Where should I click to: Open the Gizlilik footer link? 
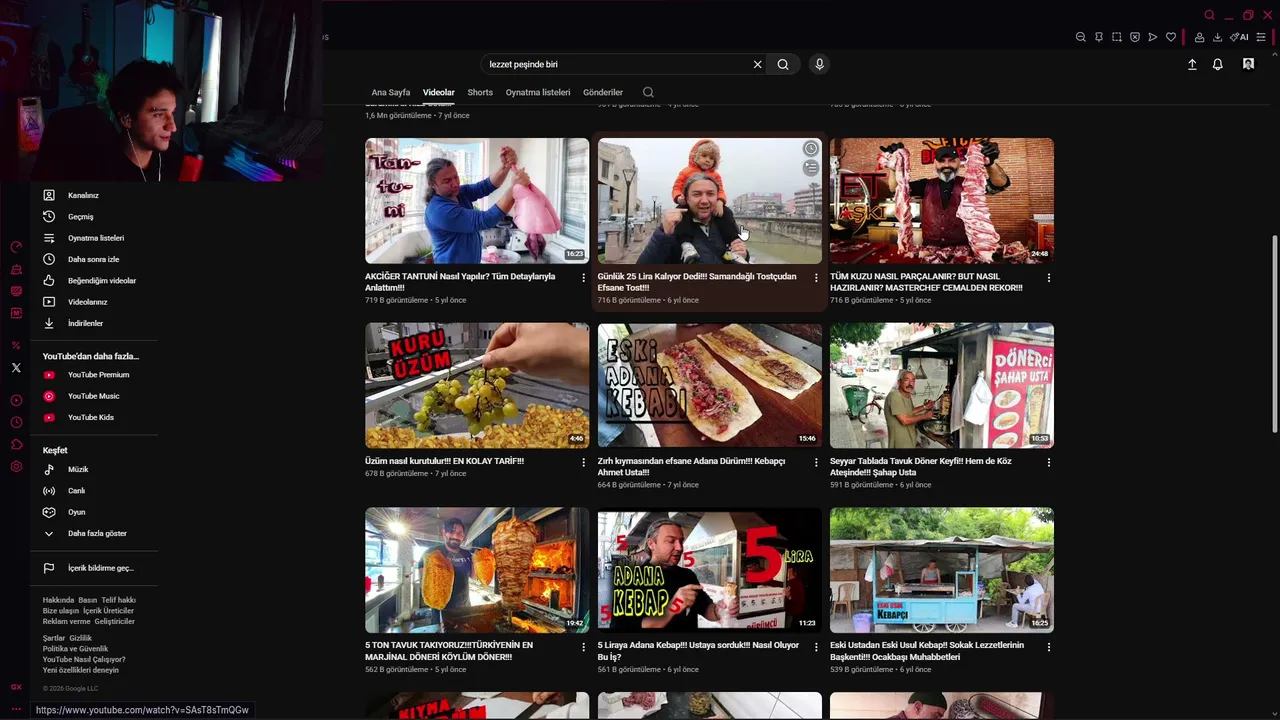[80, 638]
